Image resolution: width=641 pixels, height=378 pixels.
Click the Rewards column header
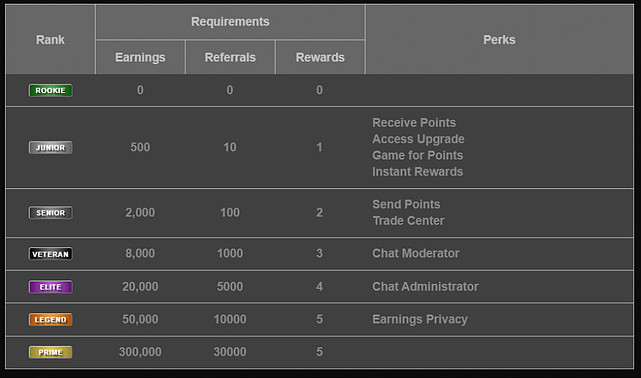point(320,57)
